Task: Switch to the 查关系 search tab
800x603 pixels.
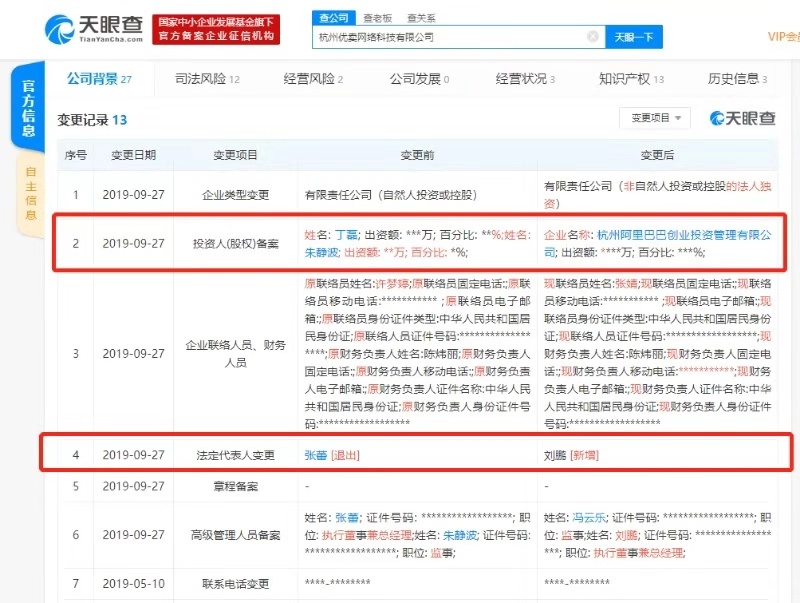Action: [421, 18]
